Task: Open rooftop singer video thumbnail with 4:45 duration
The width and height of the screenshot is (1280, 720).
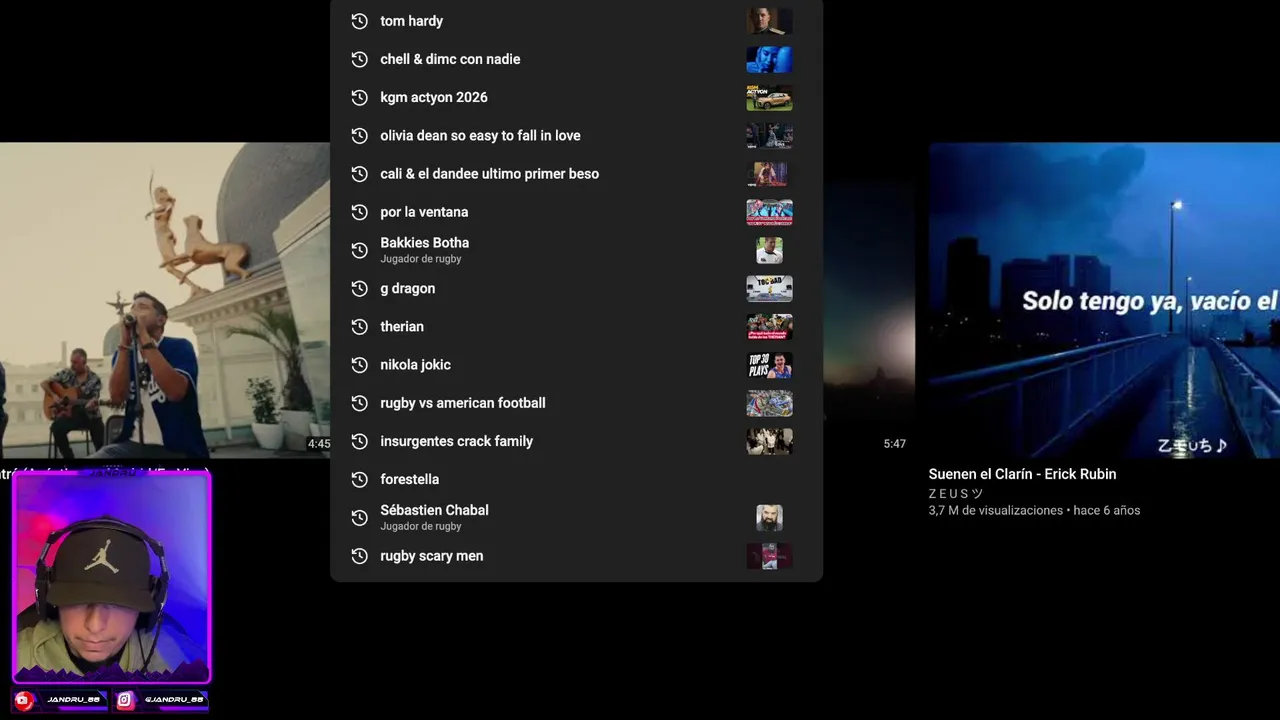Action: tap(165, 300)
